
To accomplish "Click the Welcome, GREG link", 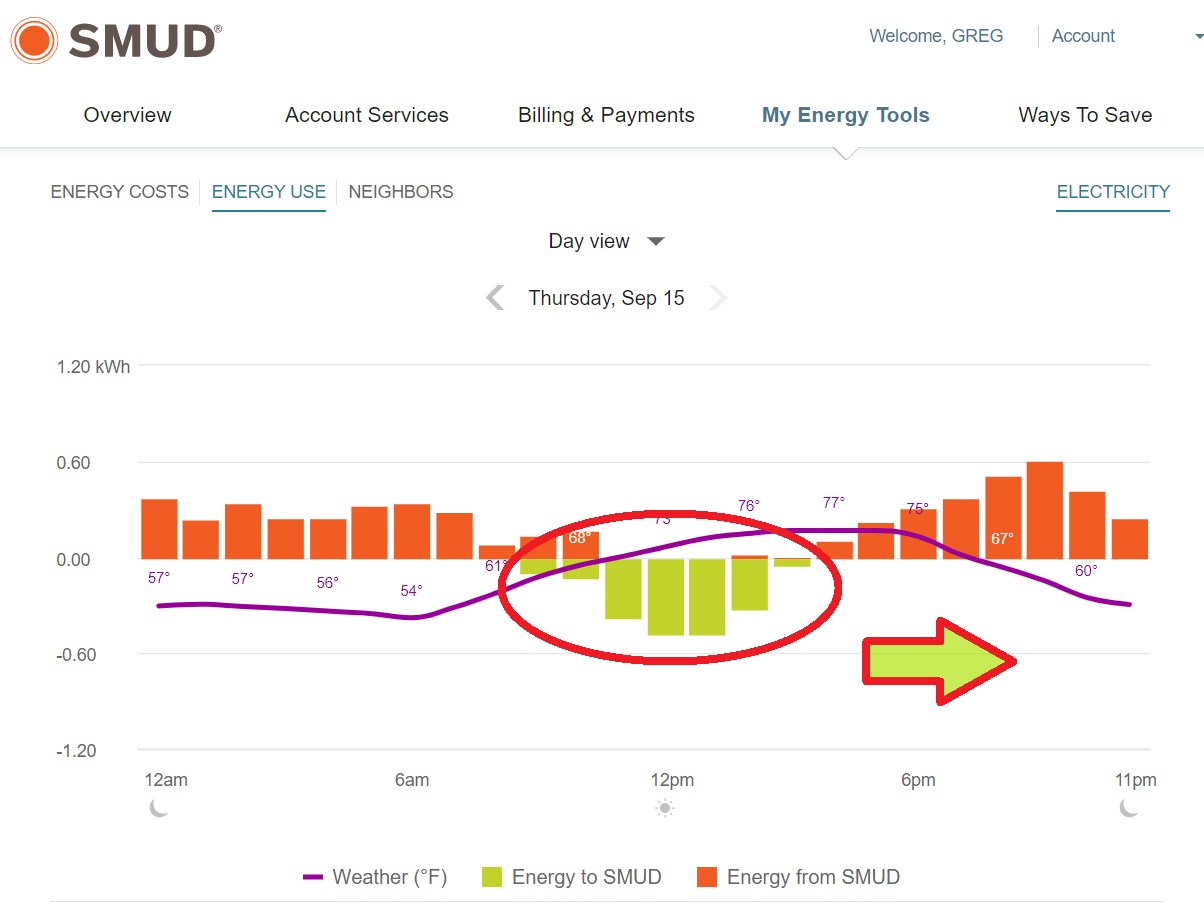I will point(936,36).
